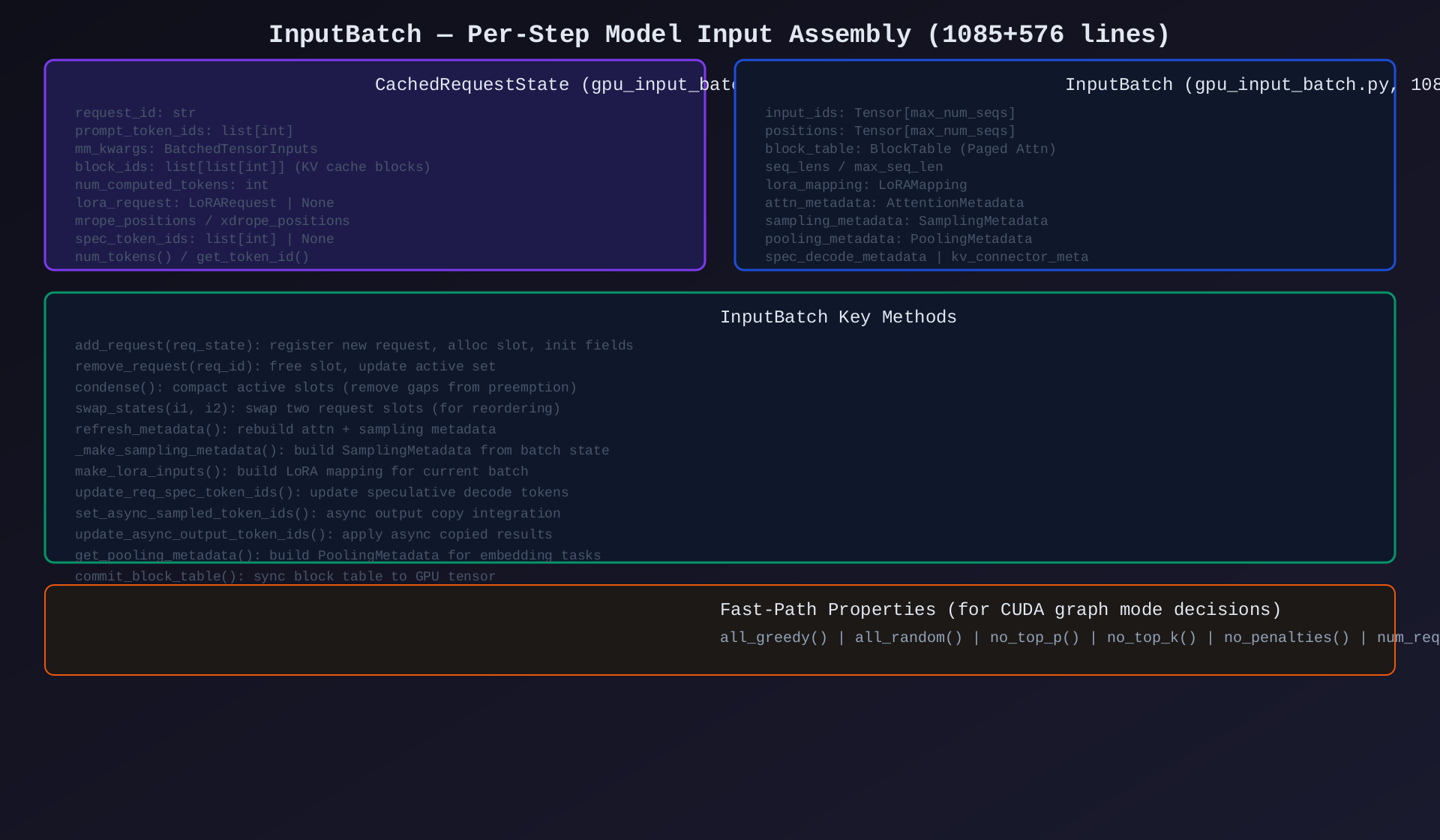
Task: Click the make_lora_inputs() method line
Action: pyautogui.click(x=301, y=472)
